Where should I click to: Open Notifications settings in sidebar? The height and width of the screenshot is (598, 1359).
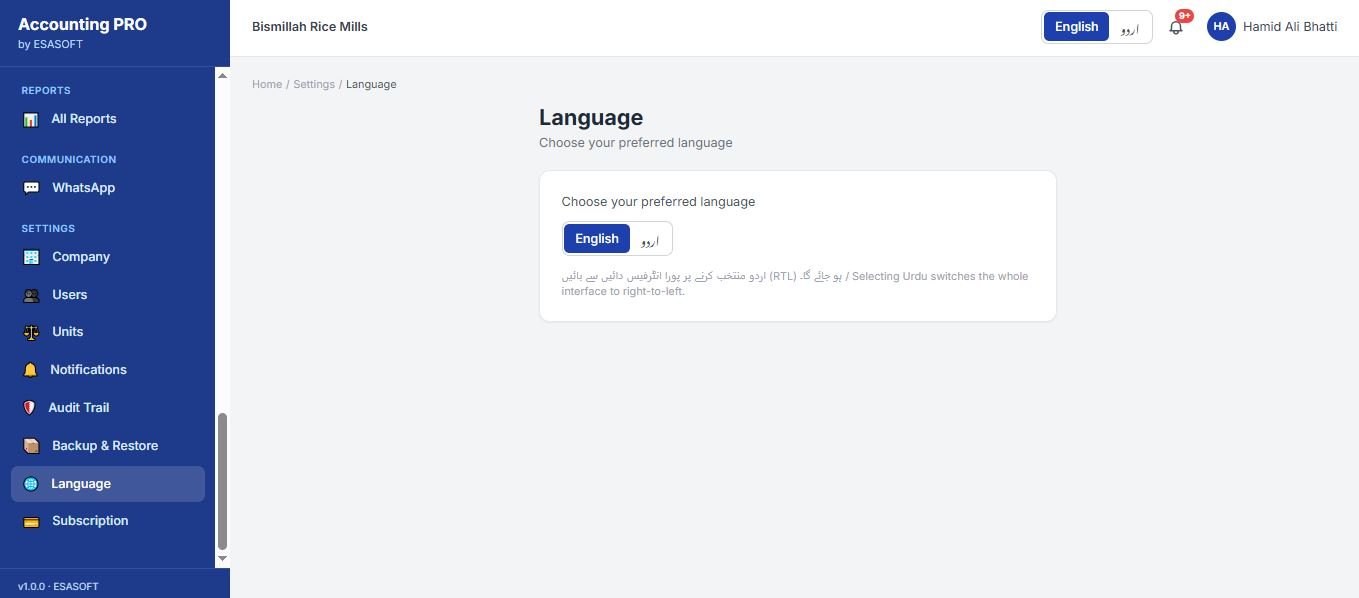108,370
